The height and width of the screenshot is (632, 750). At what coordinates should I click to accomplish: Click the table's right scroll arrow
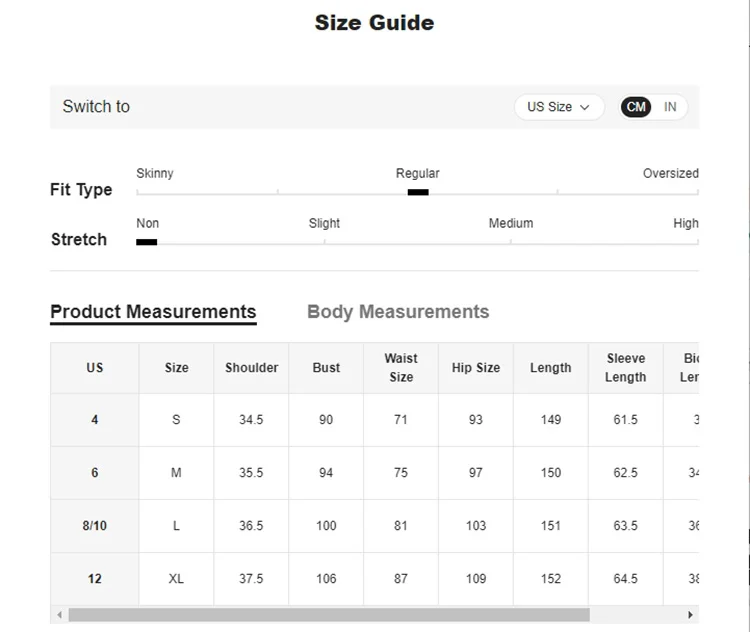(690, 615)
